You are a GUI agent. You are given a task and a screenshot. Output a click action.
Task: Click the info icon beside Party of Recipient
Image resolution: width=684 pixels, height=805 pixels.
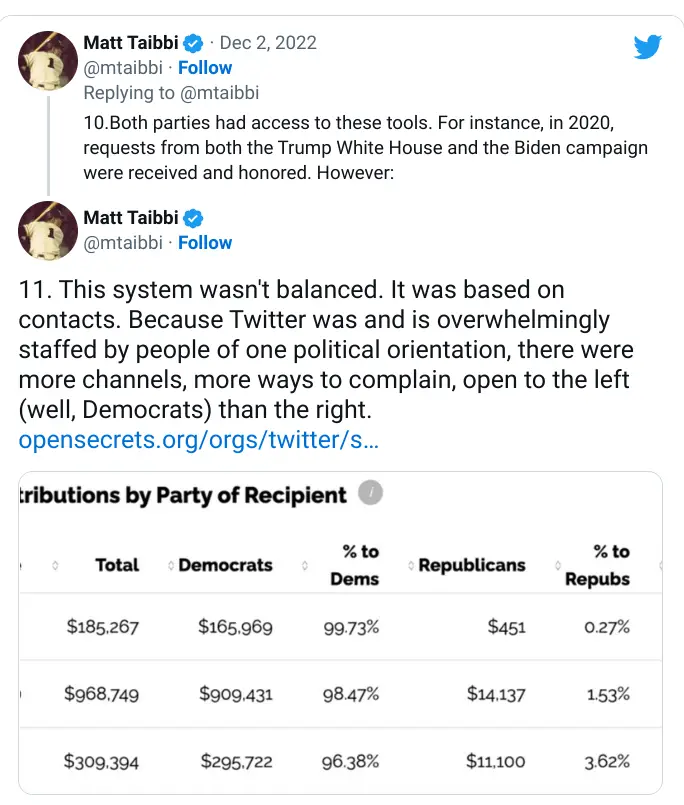point(370,493)
